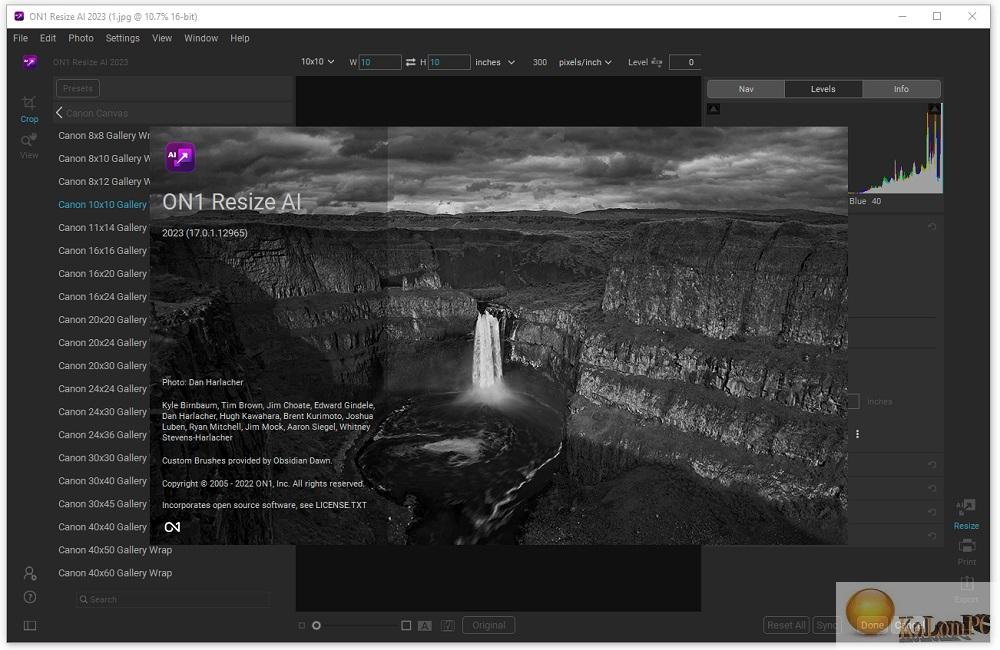Select Canon 24x36 Gallery preset
Image resolution: width=1000 pixels, height=650 pixels.
coord(102,434)
